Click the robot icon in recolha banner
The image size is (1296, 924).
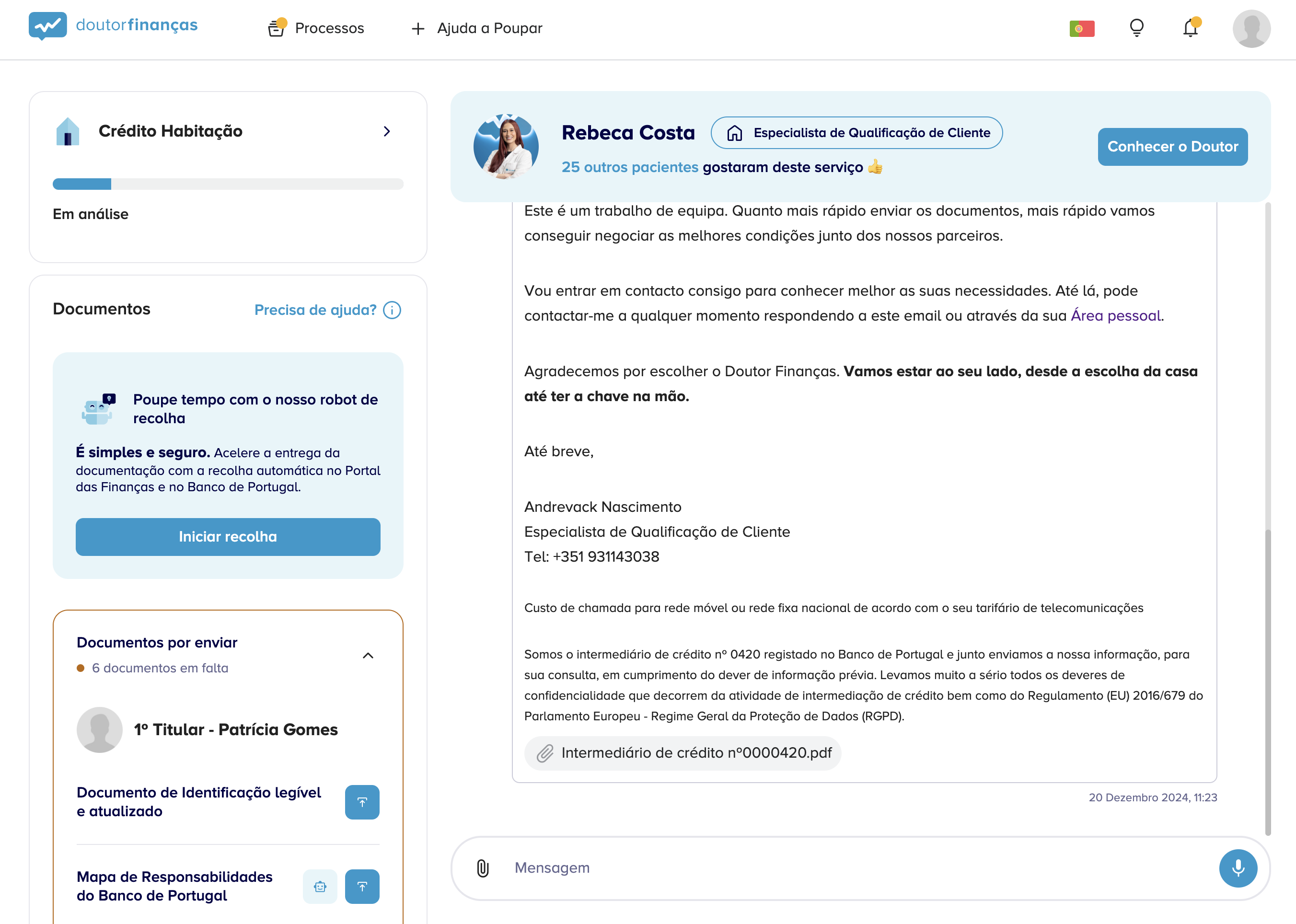98,408
